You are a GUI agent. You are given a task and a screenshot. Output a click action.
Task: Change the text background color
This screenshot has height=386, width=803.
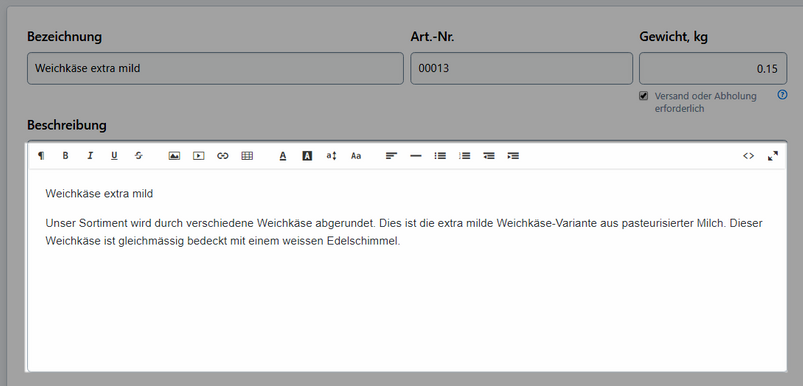tap(307, 156)
